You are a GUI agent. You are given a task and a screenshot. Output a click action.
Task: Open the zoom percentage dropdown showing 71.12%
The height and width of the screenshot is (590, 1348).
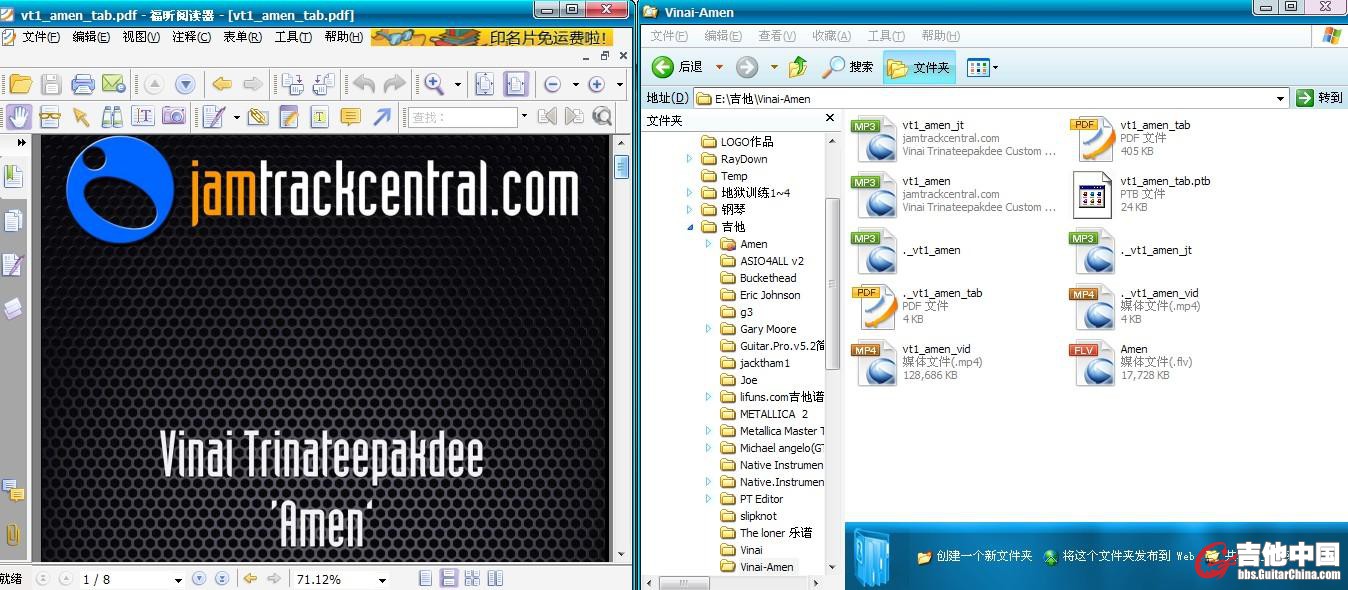[382, 580]
